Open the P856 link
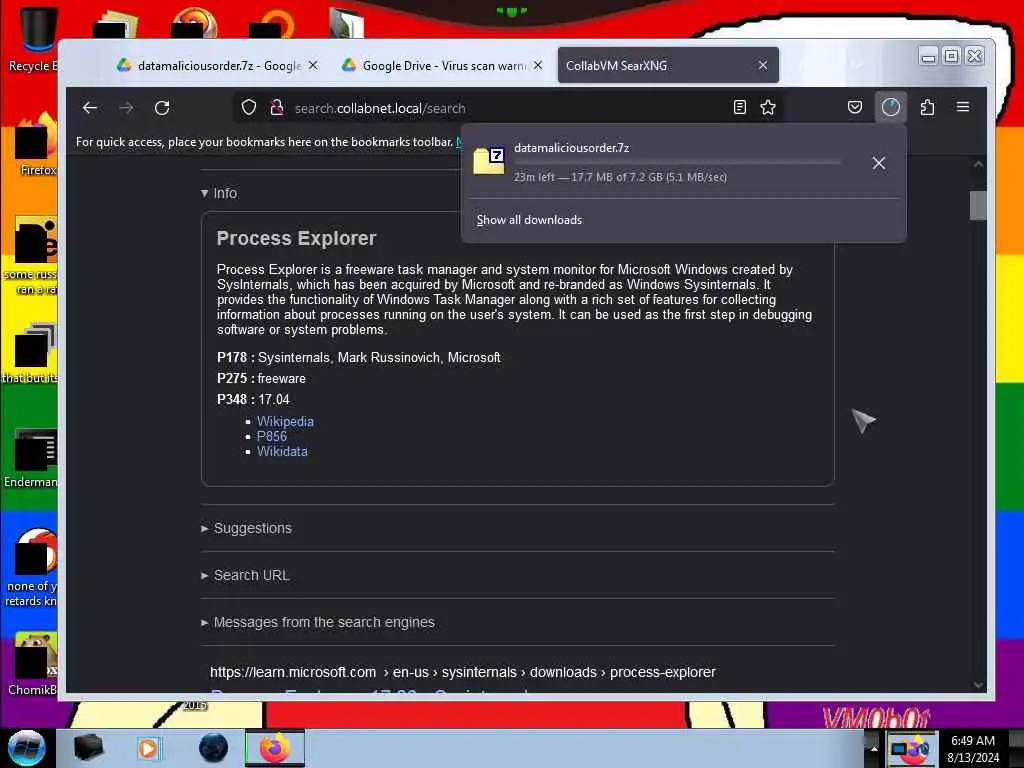1024x768 pixels. point(272,437)
